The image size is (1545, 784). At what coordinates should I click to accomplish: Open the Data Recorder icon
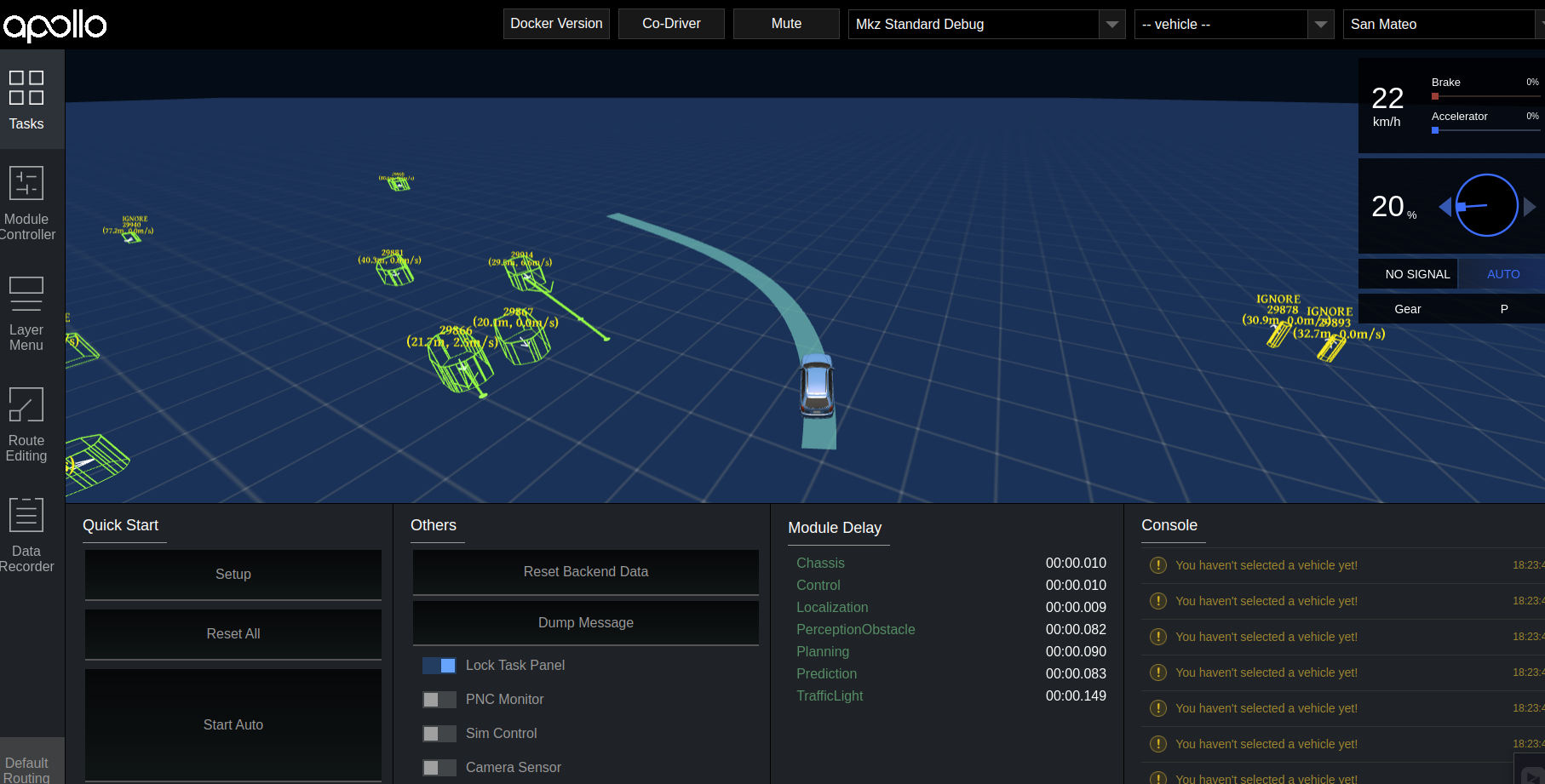click(x=26, y=535)
